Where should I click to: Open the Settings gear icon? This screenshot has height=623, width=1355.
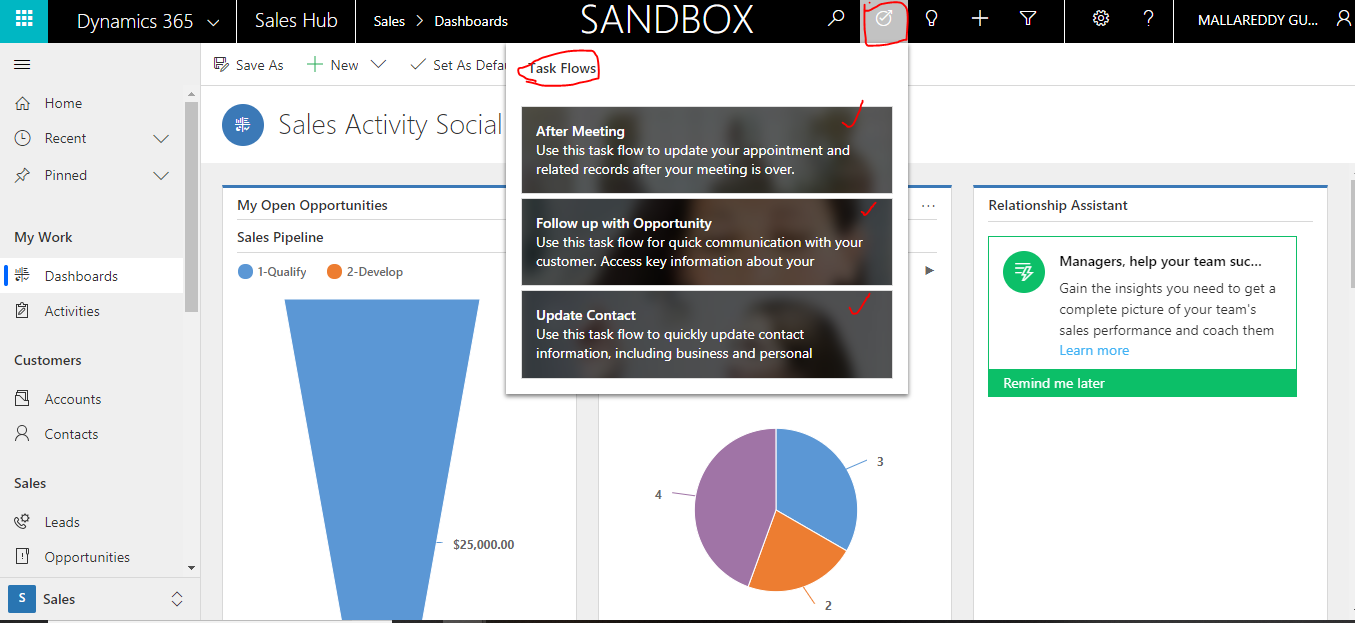tap(1101, 19)
